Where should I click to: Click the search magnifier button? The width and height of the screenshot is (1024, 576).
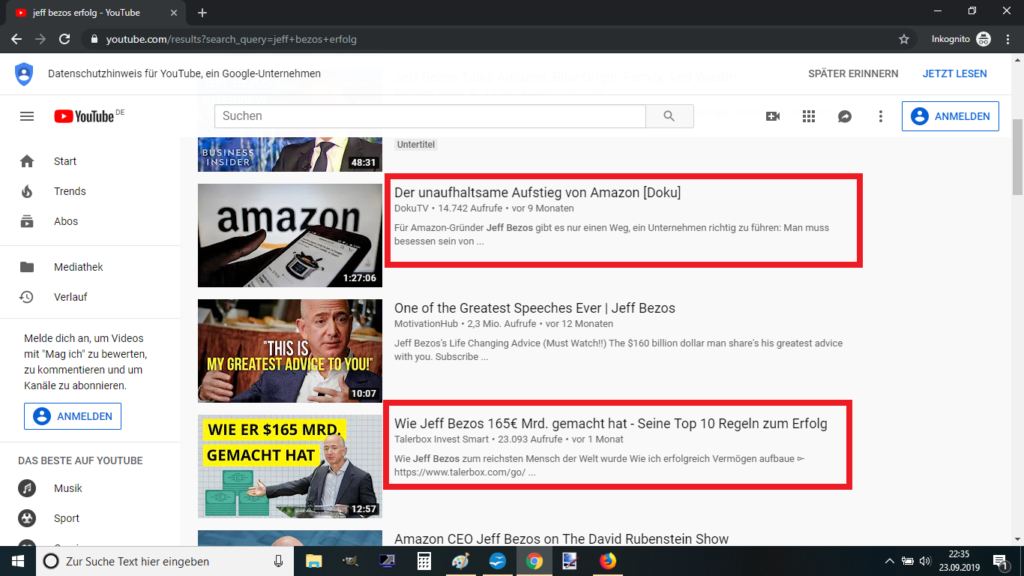[x=669, y=116]
